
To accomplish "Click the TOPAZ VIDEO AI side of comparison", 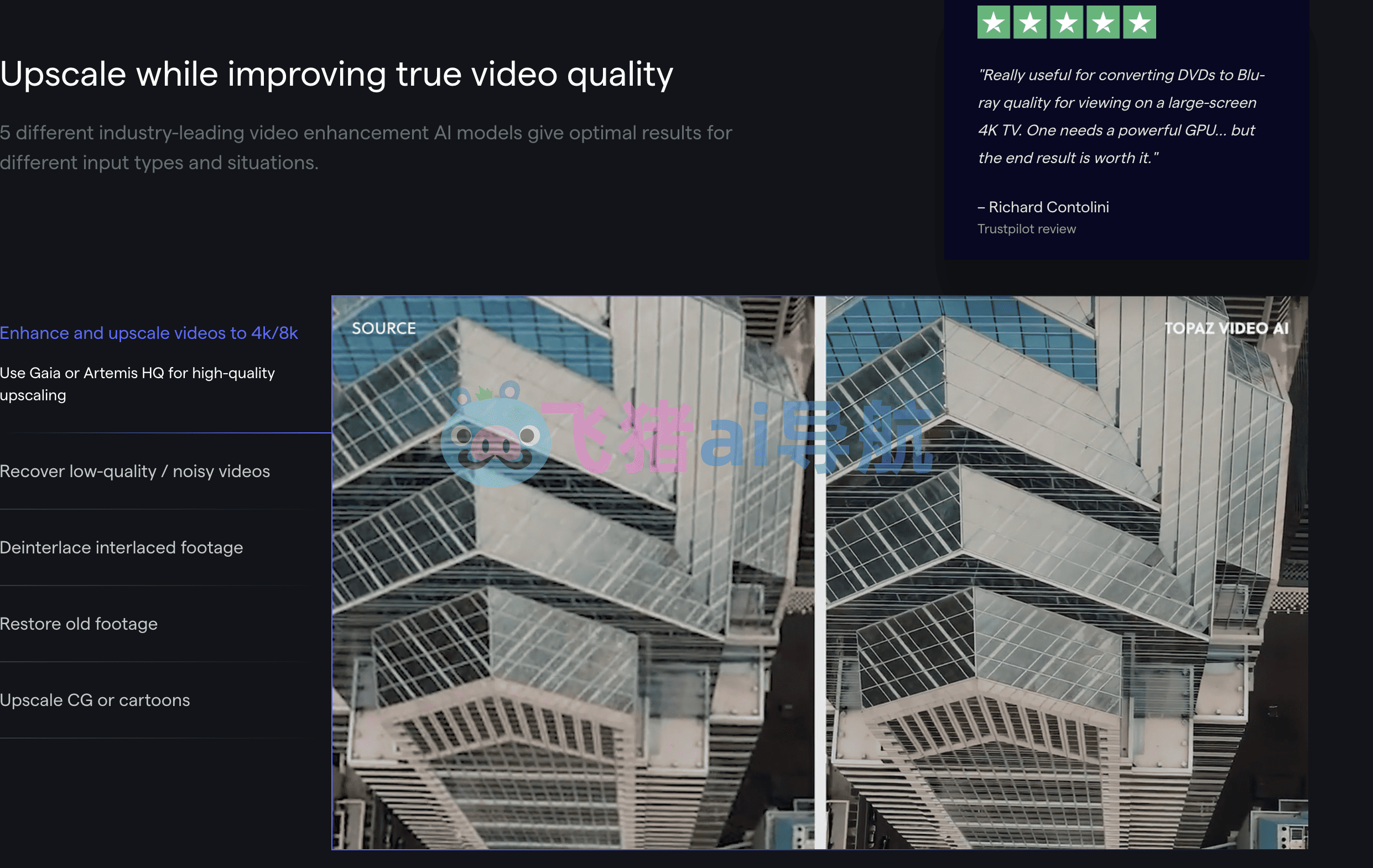I will coord(1067,573).
